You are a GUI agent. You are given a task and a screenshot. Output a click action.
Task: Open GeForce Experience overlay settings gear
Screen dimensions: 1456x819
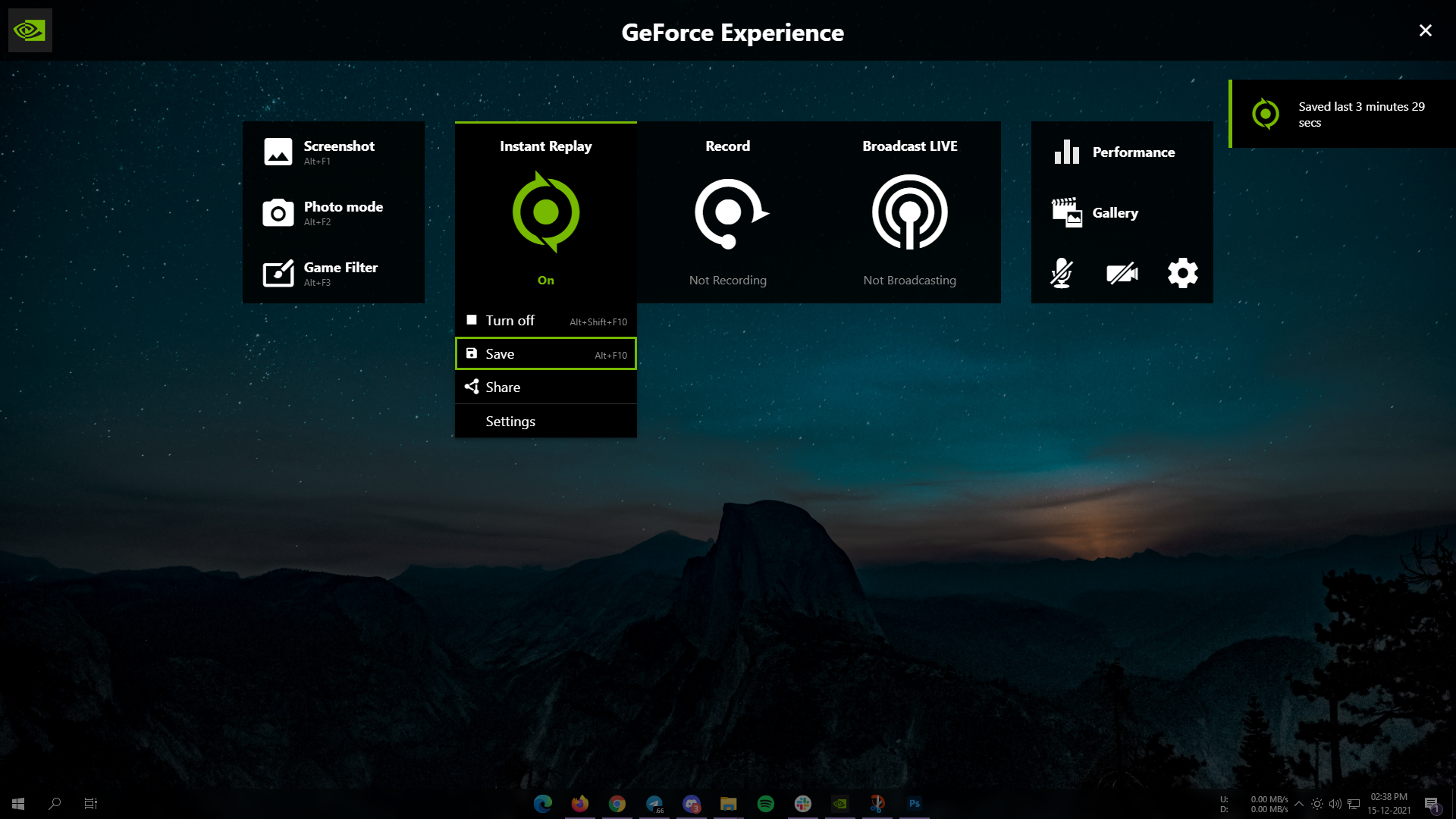click(1182, 273)
